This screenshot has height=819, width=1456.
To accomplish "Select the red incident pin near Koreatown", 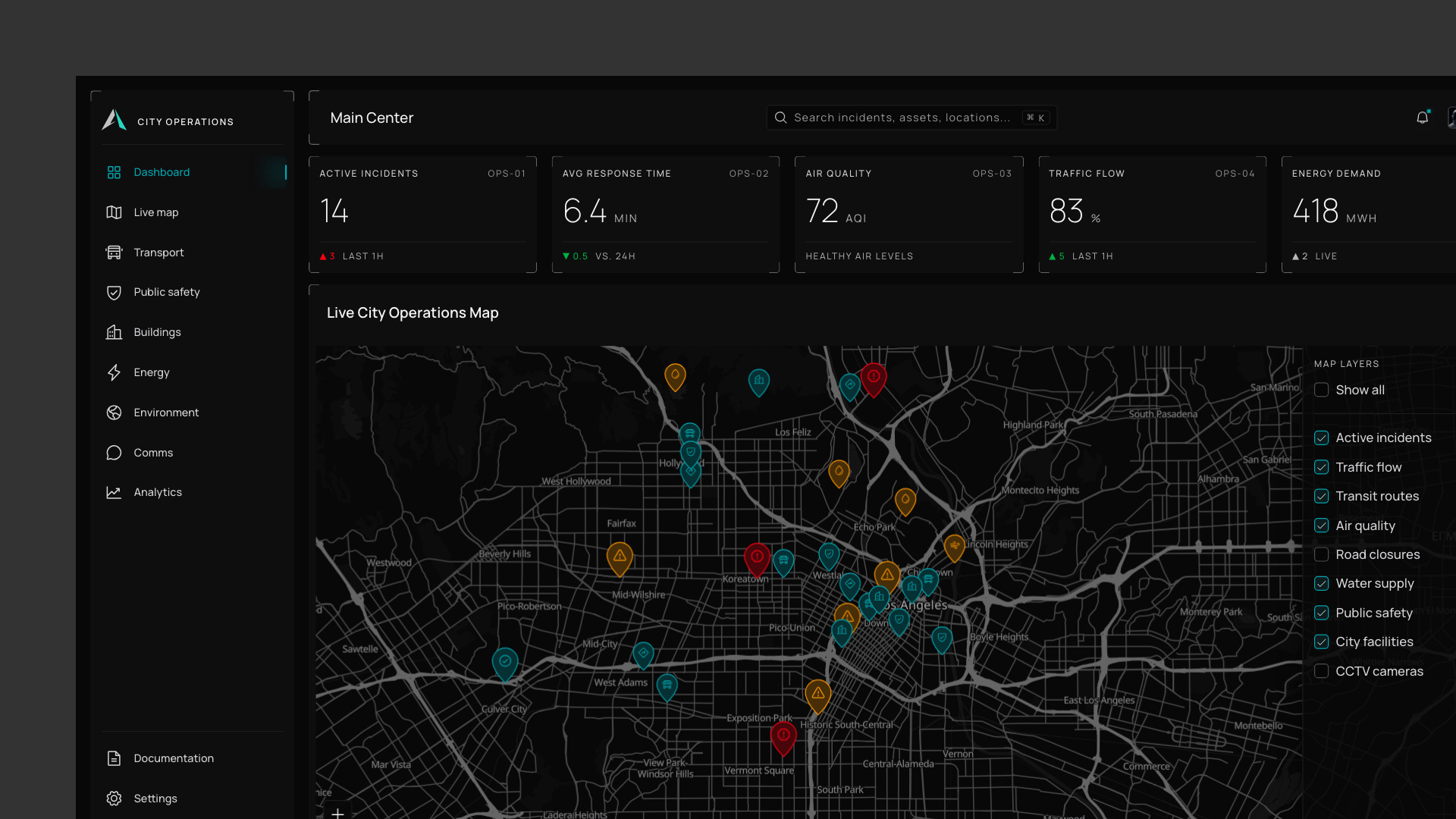I will tap(757, 560).
